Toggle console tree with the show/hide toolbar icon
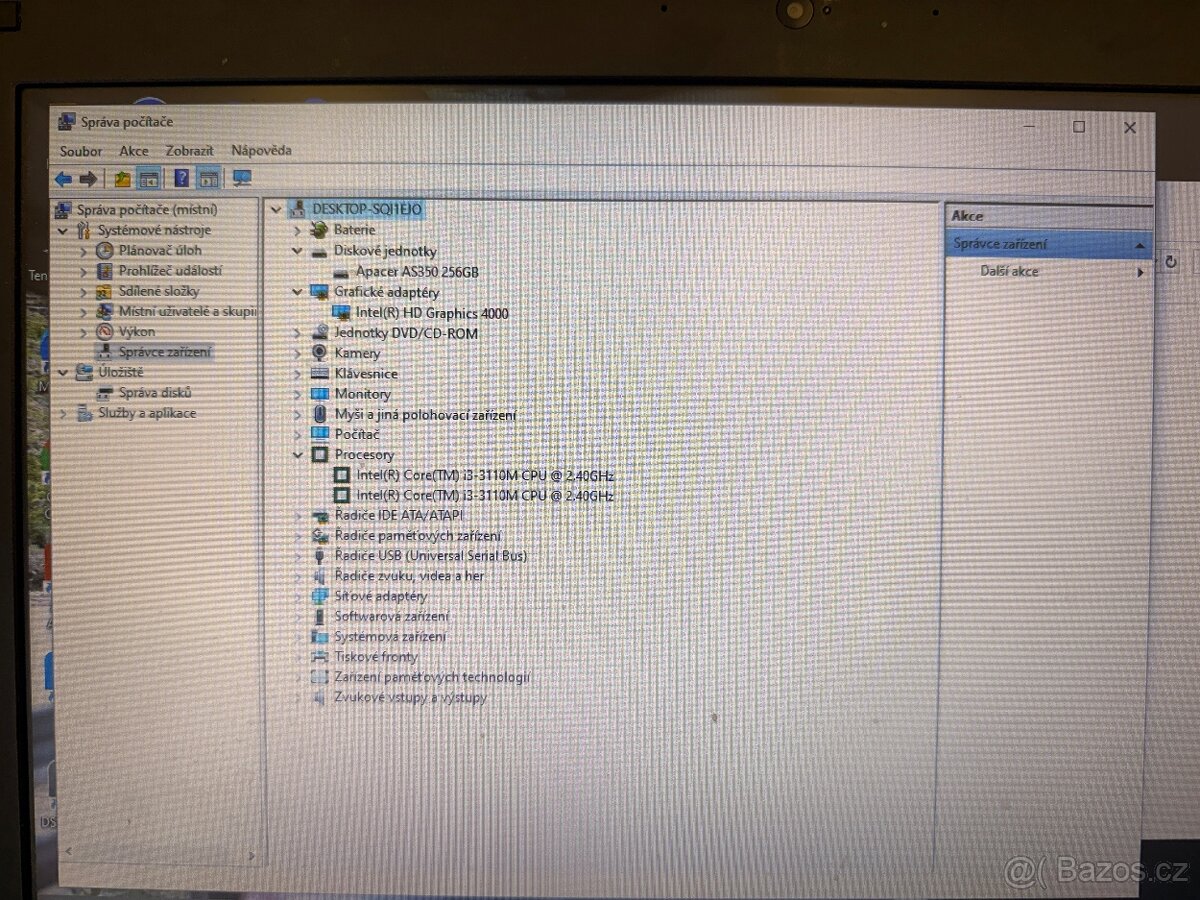Screen dimensions: 1200x900 (147, 178)
